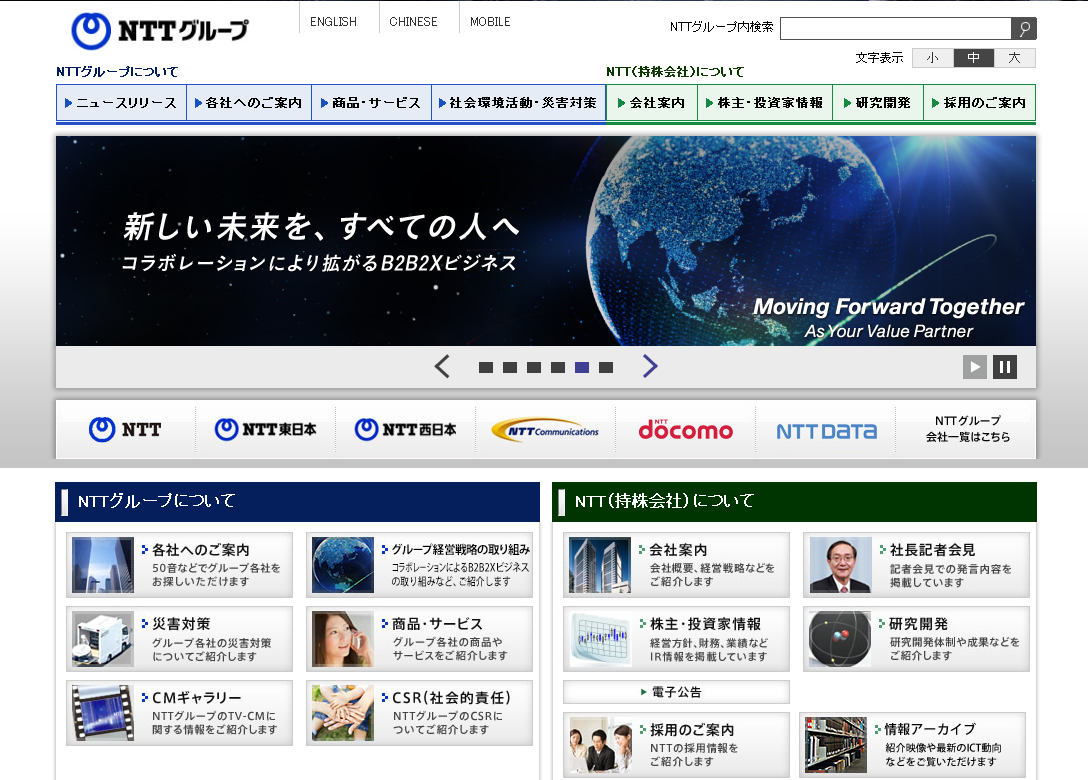Open the NTT東日本 logo link

tap(265, 430)
